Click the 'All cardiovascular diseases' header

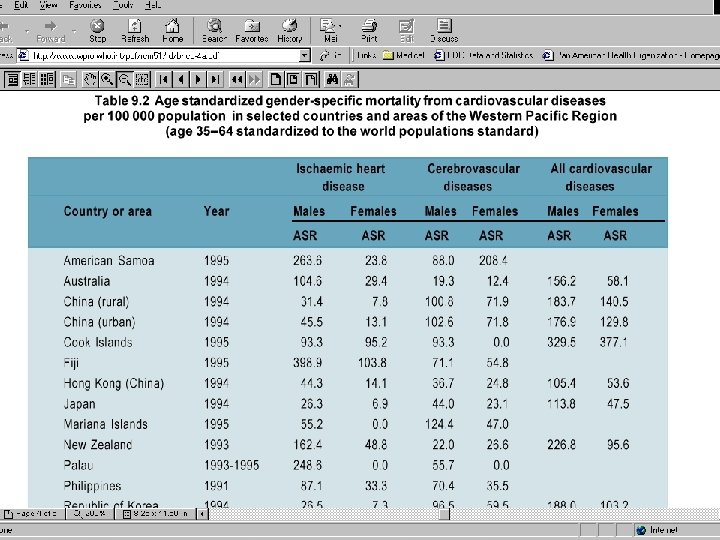601,177
